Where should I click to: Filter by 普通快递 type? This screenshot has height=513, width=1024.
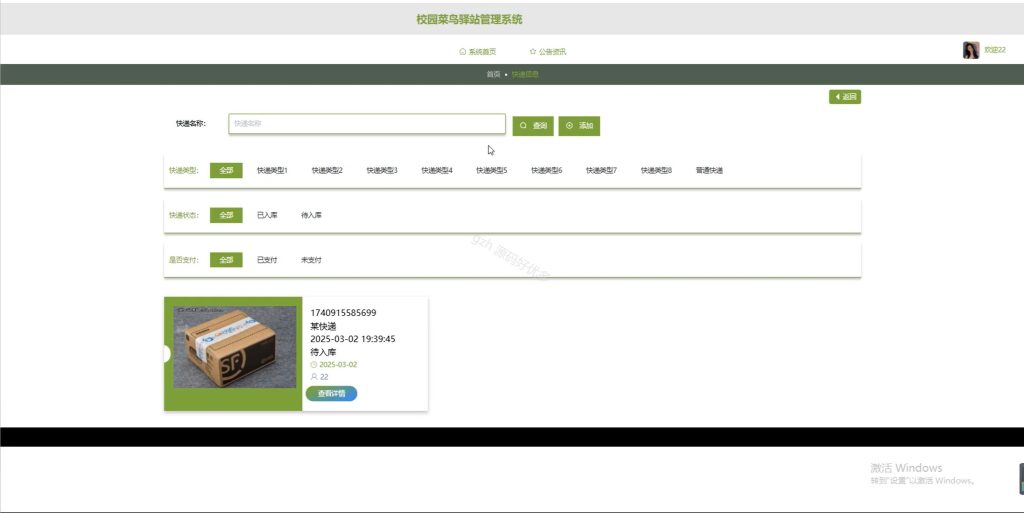coord(709,170)
